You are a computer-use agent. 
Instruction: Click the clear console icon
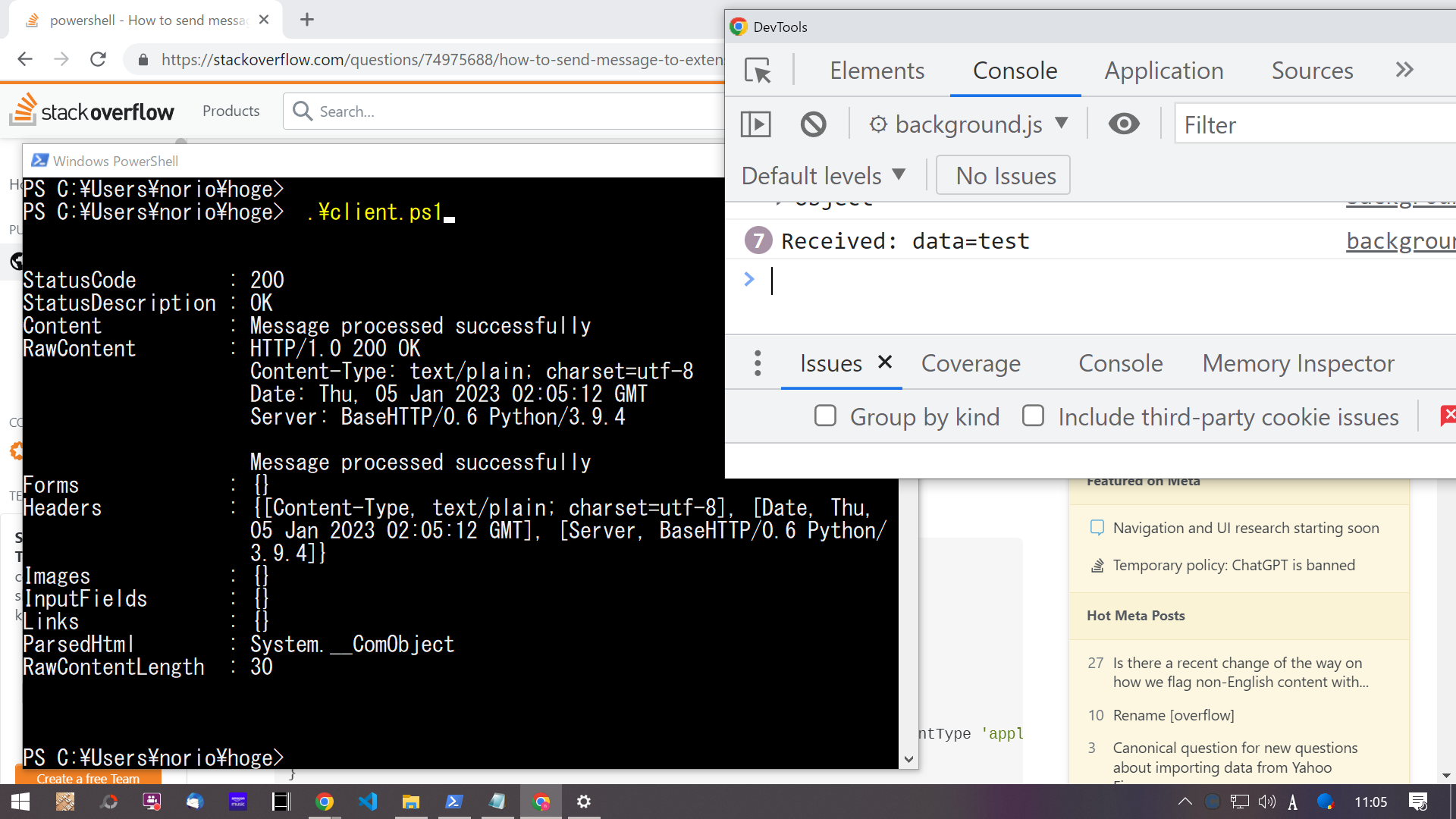pos(812,124)
